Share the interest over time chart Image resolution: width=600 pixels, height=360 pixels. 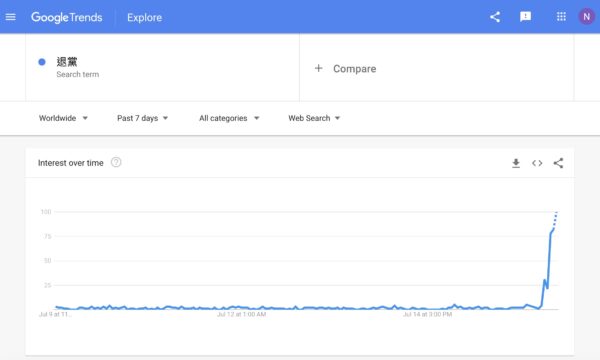click(x=558, y=163)
